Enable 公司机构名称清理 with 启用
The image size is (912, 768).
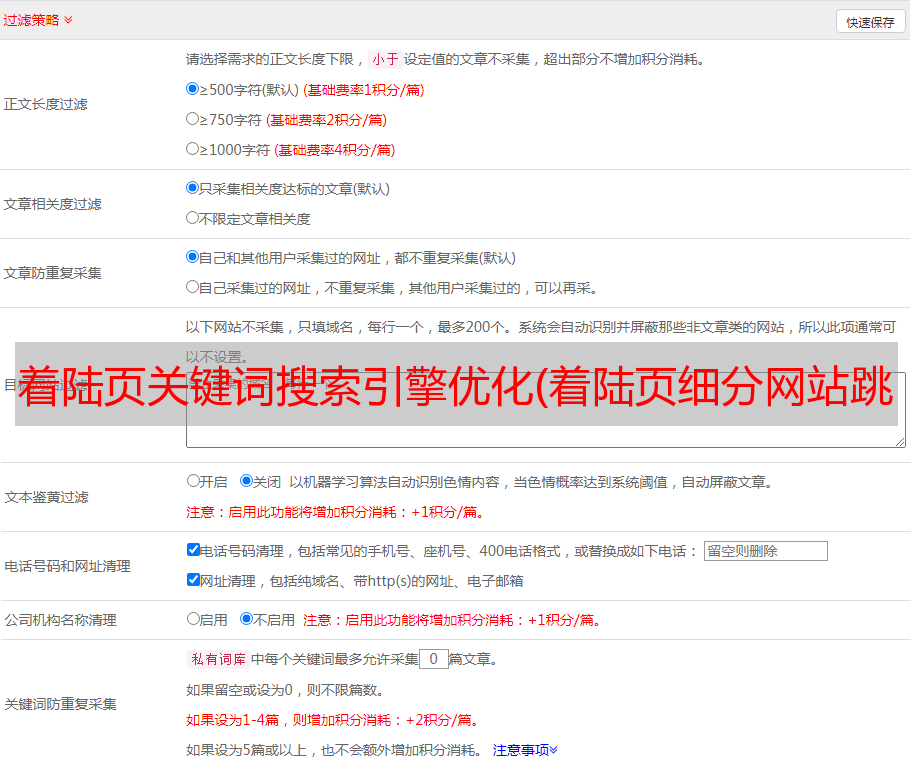point(193,619)
